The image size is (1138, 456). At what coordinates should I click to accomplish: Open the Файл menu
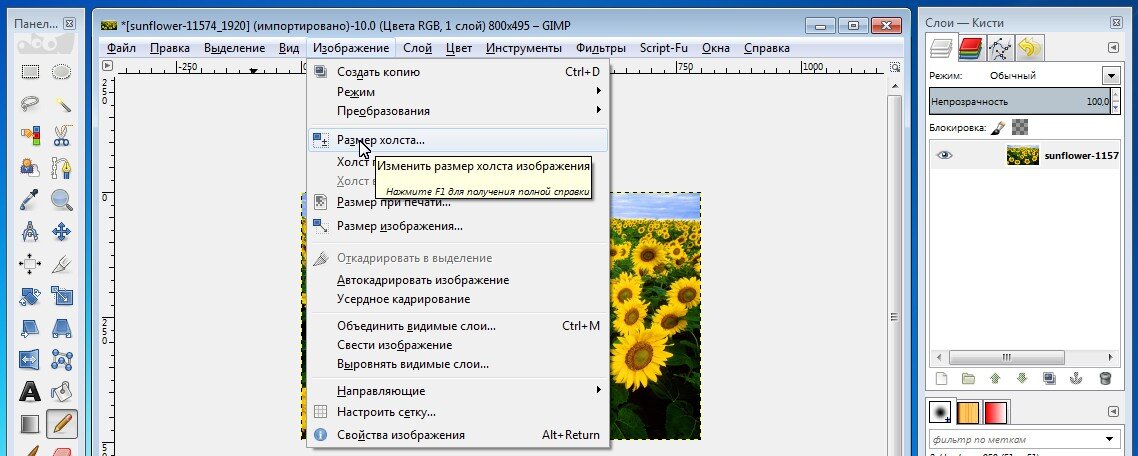[x=121, y=48]
